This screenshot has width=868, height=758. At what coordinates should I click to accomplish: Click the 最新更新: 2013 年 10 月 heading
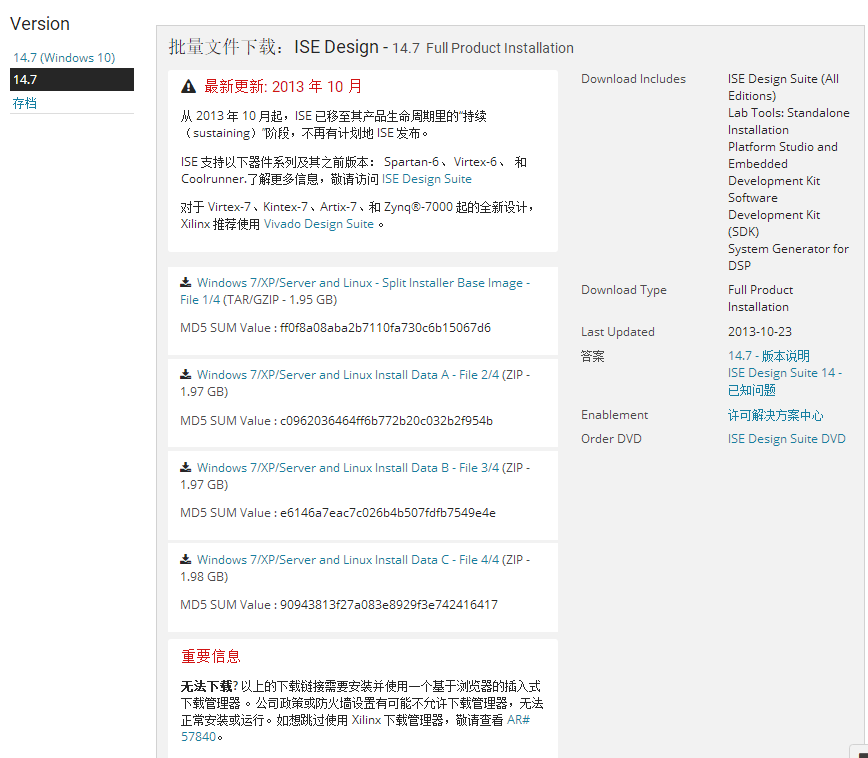(283, 86)
